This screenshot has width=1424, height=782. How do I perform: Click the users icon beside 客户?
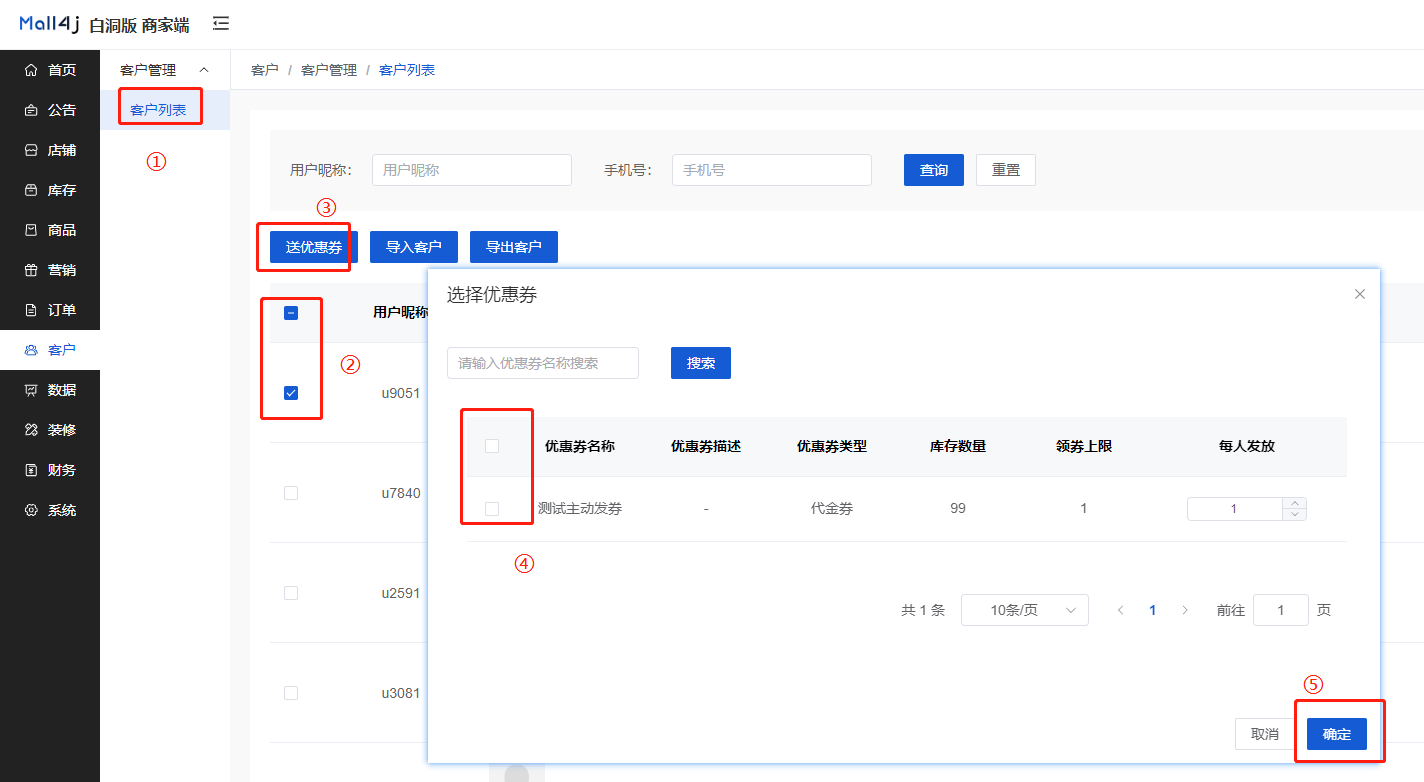tap(31, 350)
